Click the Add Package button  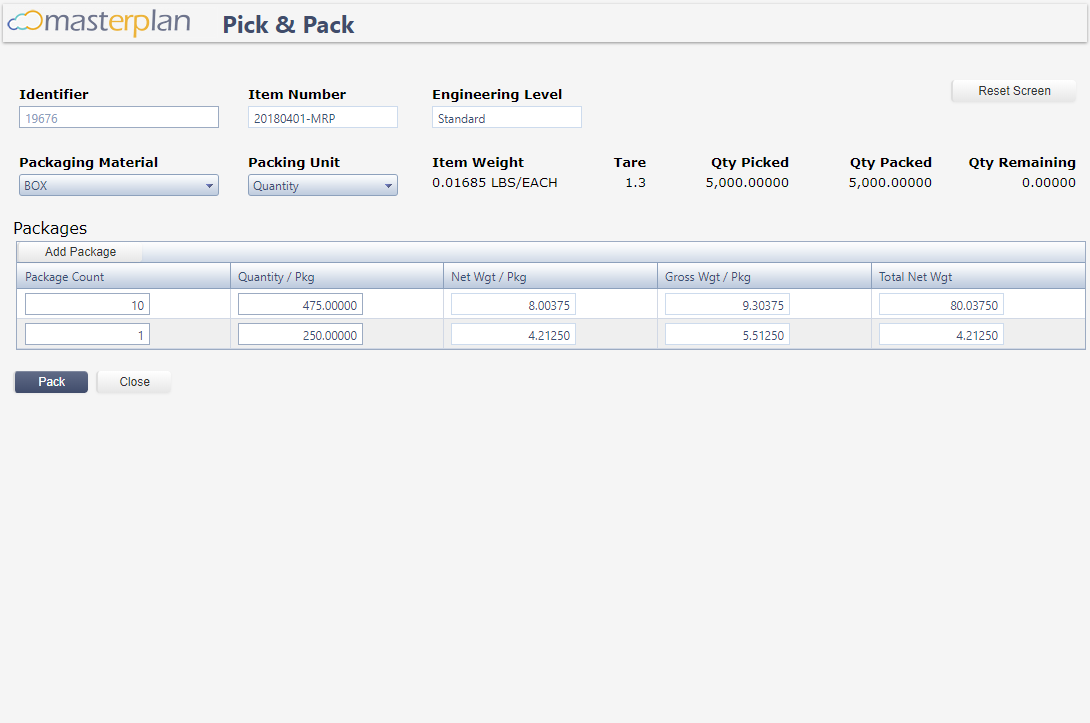tap(80, 252)
